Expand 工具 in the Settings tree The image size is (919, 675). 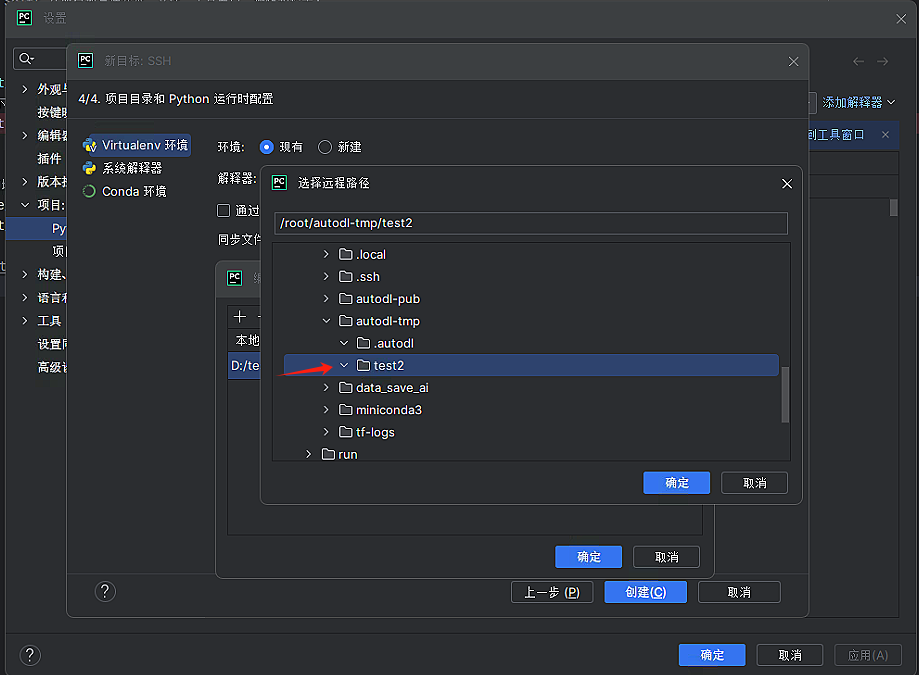click(x=25, y=321)
